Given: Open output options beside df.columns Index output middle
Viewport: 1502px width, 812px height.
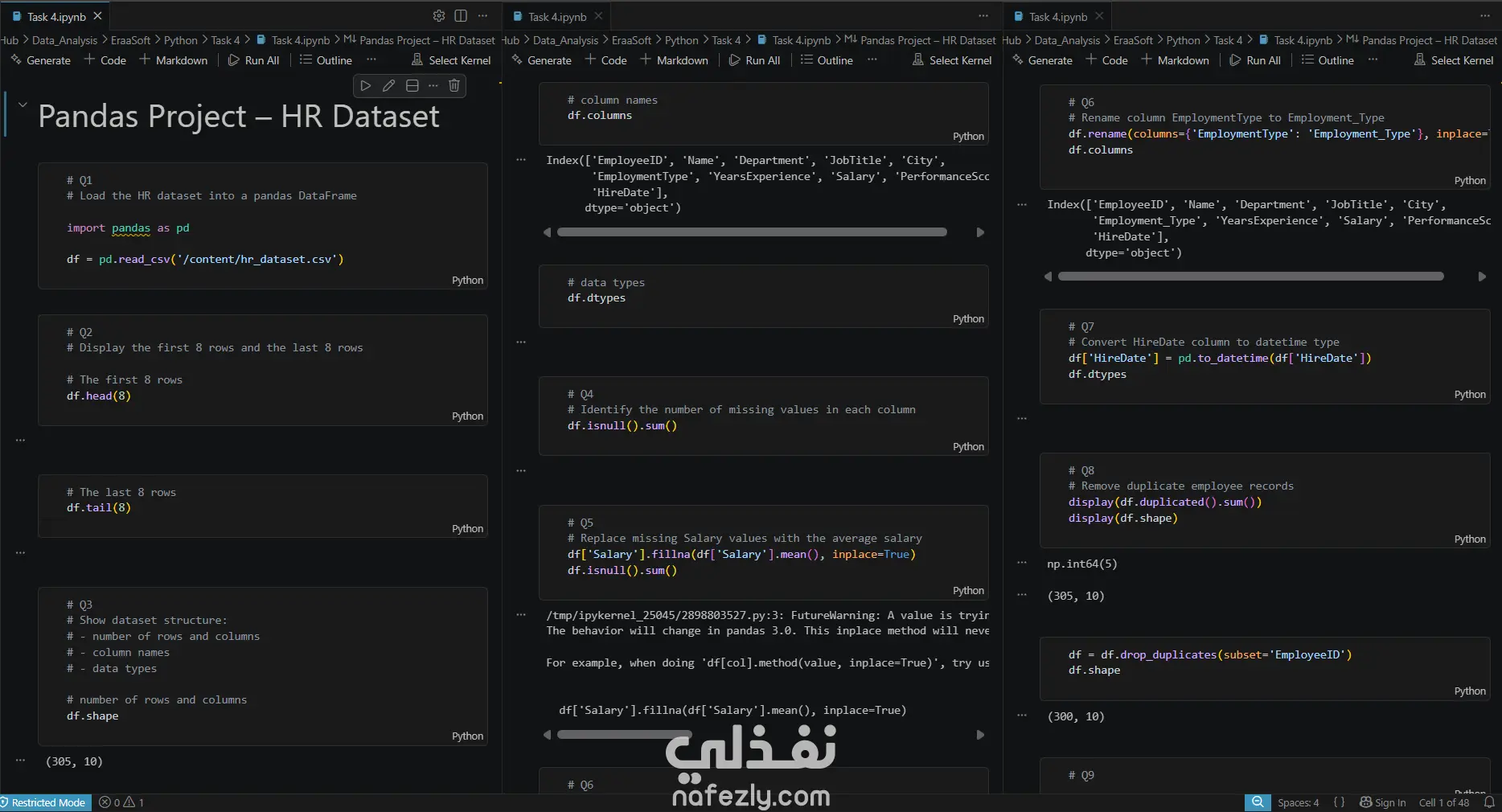Looking at the screenshot, I should 521,160.
